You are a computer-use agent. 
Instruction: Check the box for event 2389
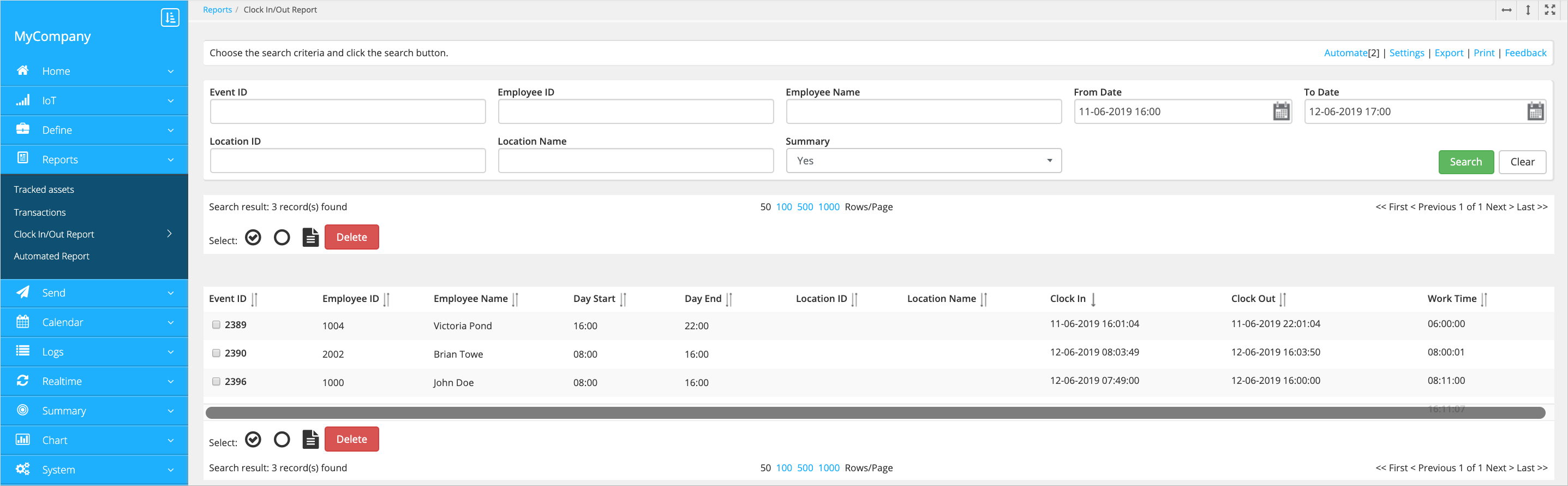[x=216, y=324]
